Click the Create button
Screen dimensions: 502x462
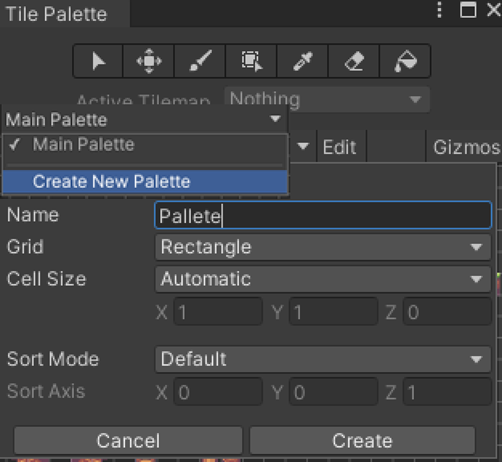click(362, 441)
